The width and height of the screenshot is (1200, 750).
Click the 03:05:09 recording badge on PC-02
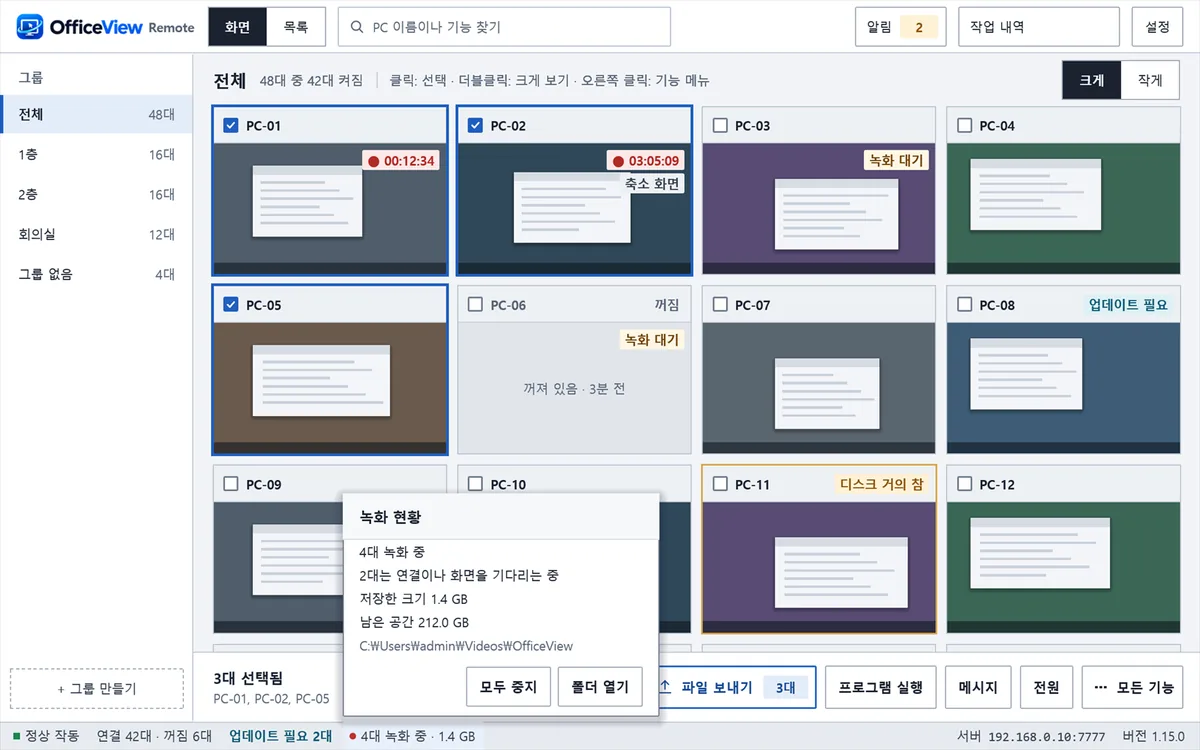click(645, 160)
